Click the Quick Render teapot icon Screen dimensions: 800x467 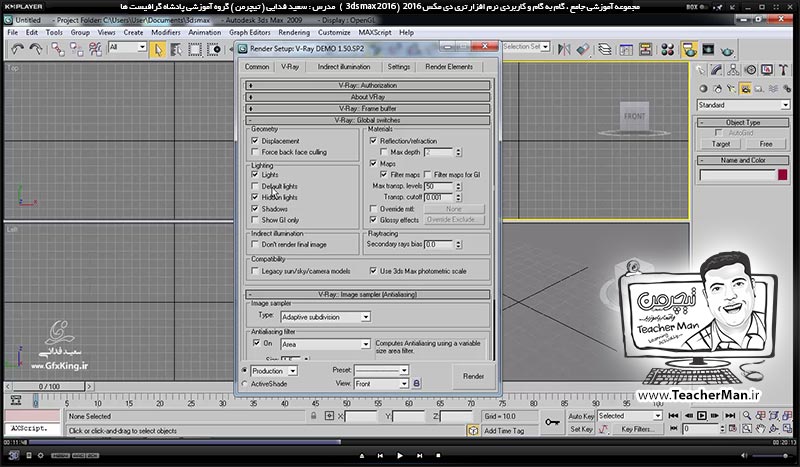[727, 50]
